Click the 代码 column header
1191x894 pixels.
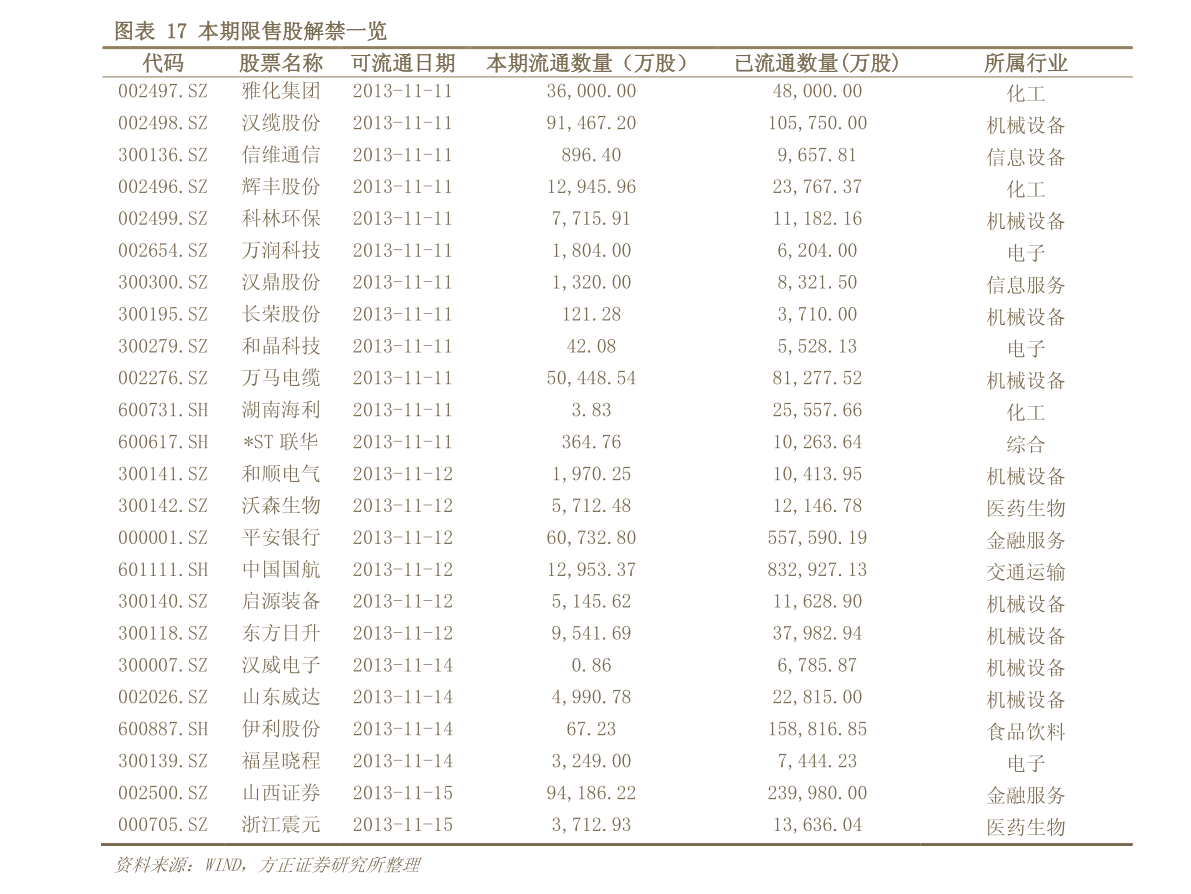click(x=163, y=63)
